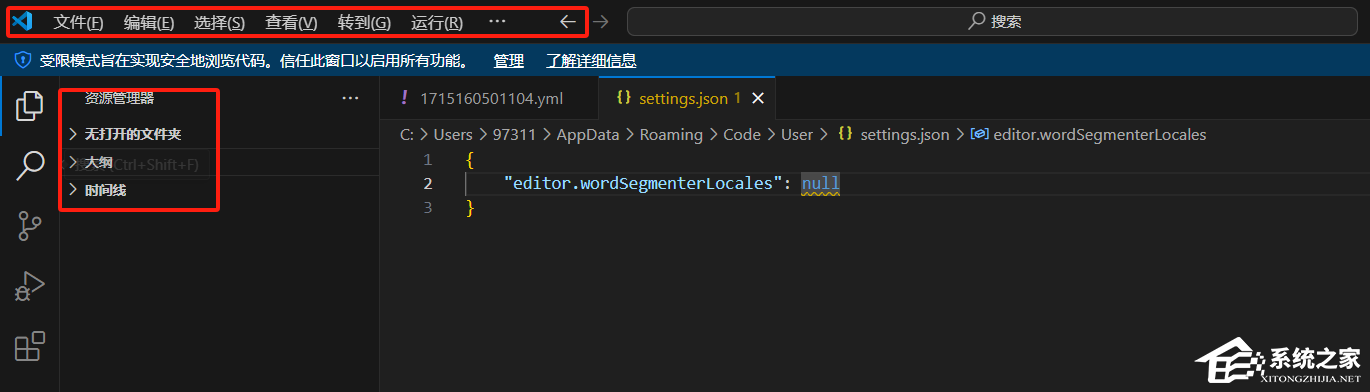Viewport: 1370px width, 392px height.
Task: Open the 编辑(E) menu
Action: pyautogui.click(x=149, y=22)
